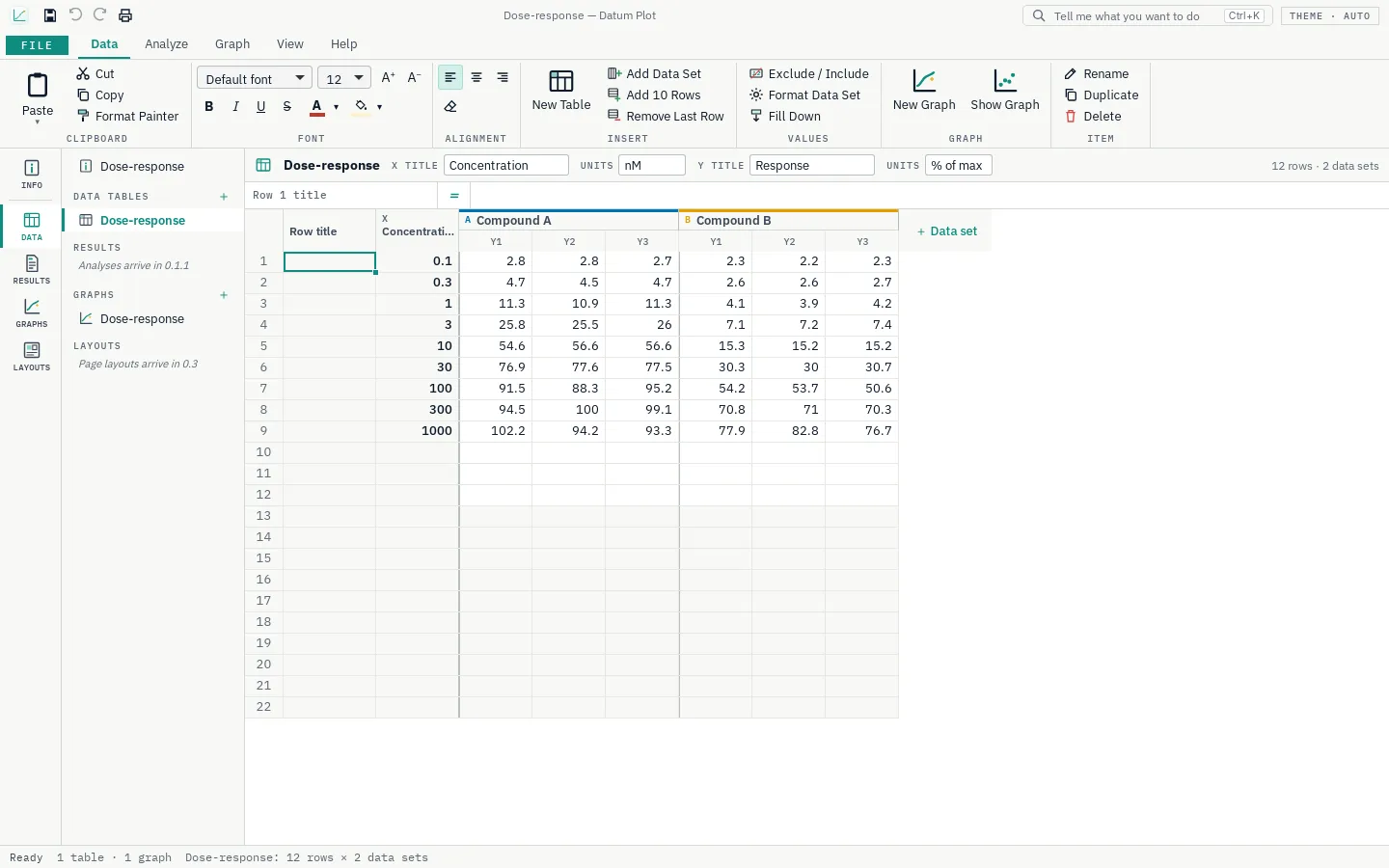Open the View tab
The width and height of the screenshot is (1389, 868).
290,44
